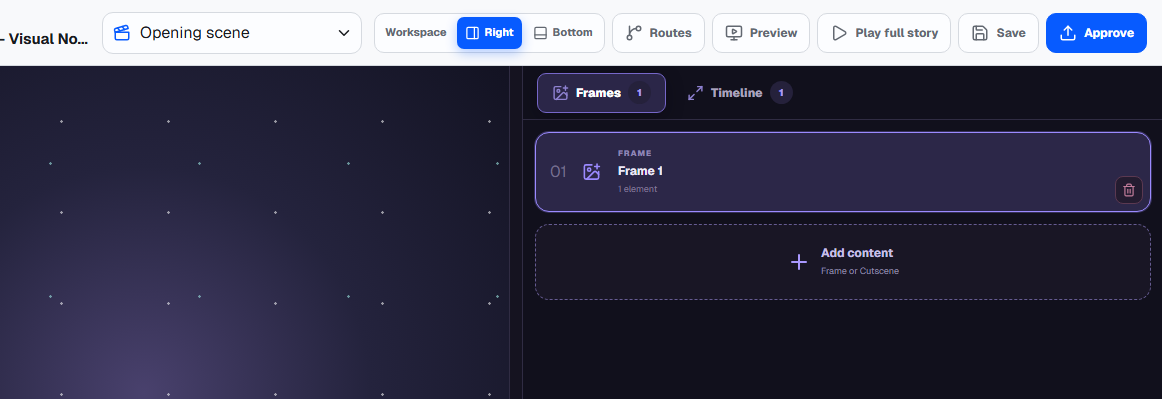Switch workspace layout to Right
1162x399 pixels.
coord(489,33)
